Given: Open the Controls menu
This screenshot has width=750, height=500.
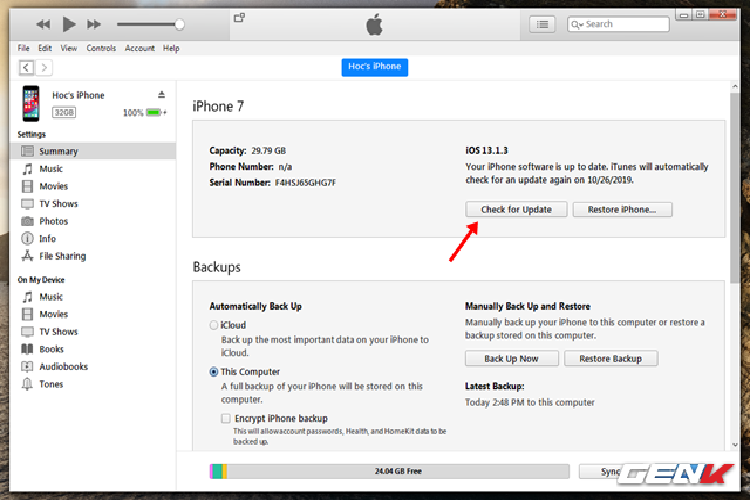Looking at the screenshot, I should click(101, 48).
